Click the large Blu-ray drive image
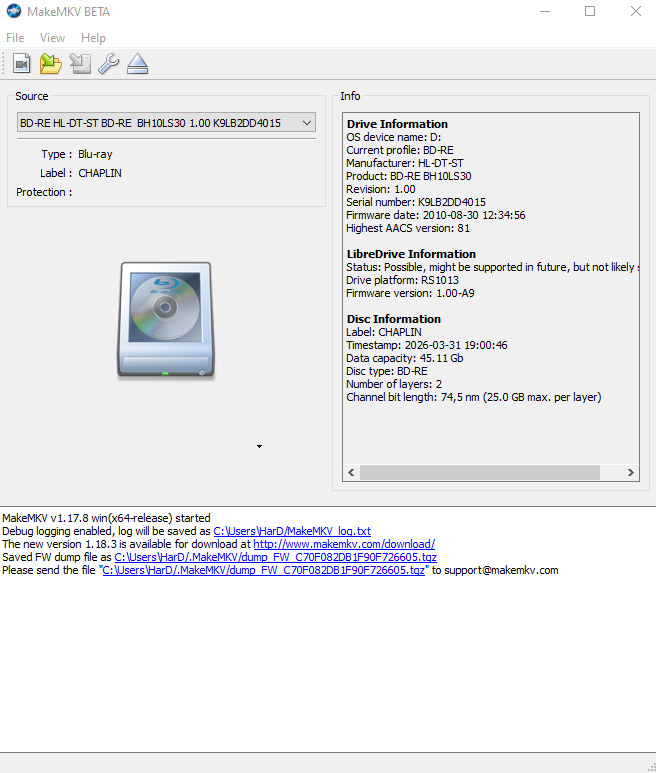656x773 pixels. point(166,320)
